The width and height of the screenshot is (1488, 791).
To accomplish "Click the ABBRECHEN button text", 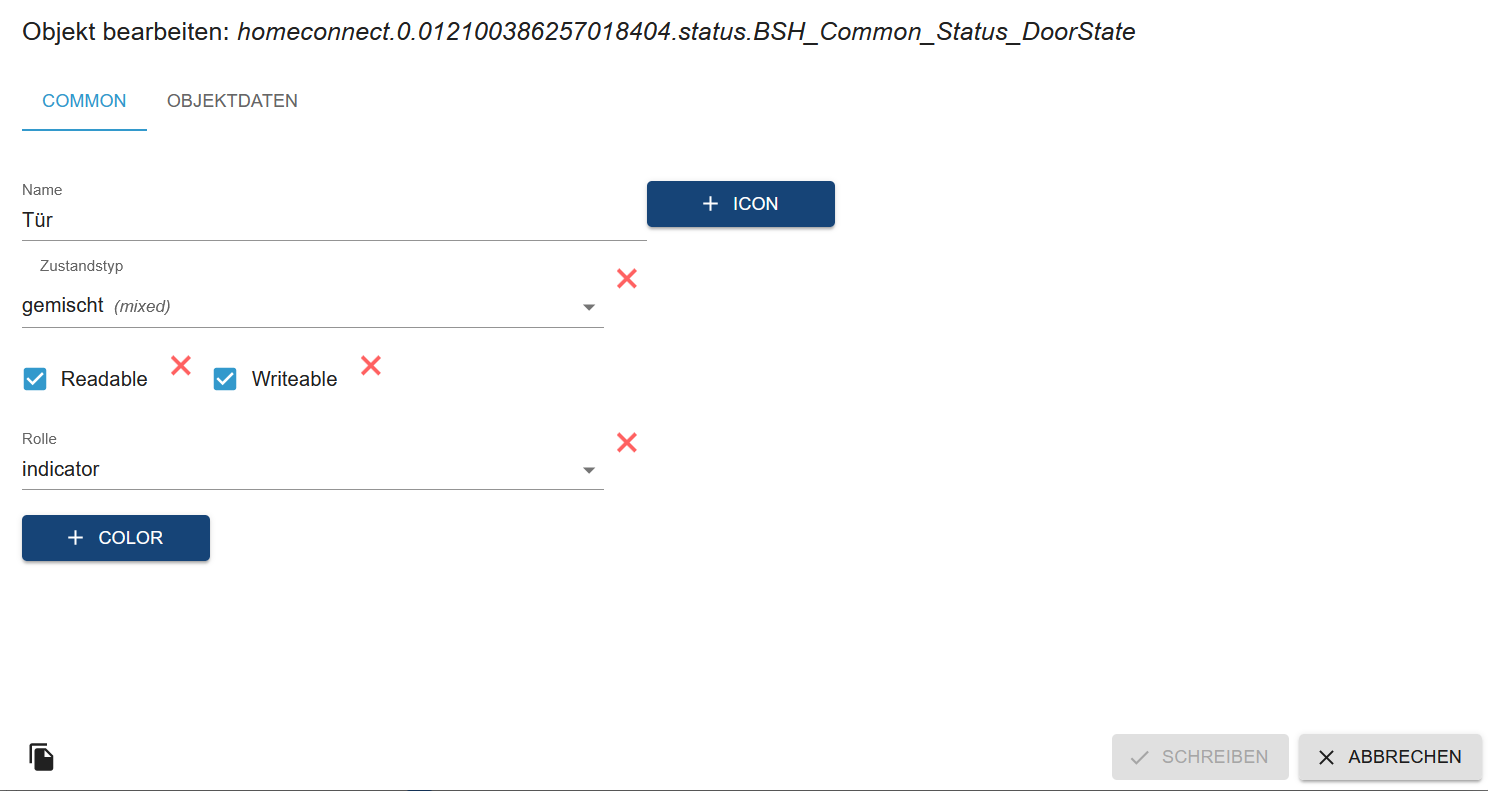I will [1405, 757].
